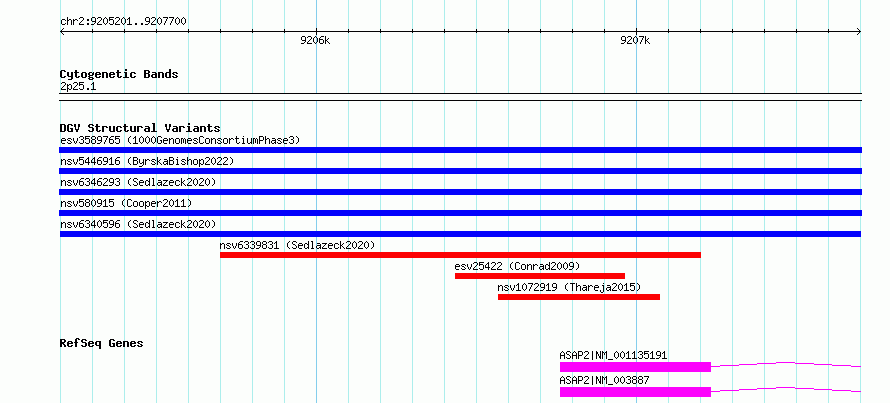Viewport: 890px width, 403px height.
Task: Click the 9207k ruler tick label
Action: (x=635, y=40)
